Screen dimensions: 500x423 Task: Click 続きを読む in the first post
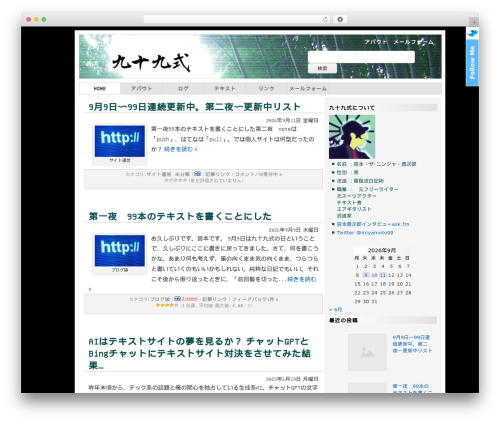(180, 149)
